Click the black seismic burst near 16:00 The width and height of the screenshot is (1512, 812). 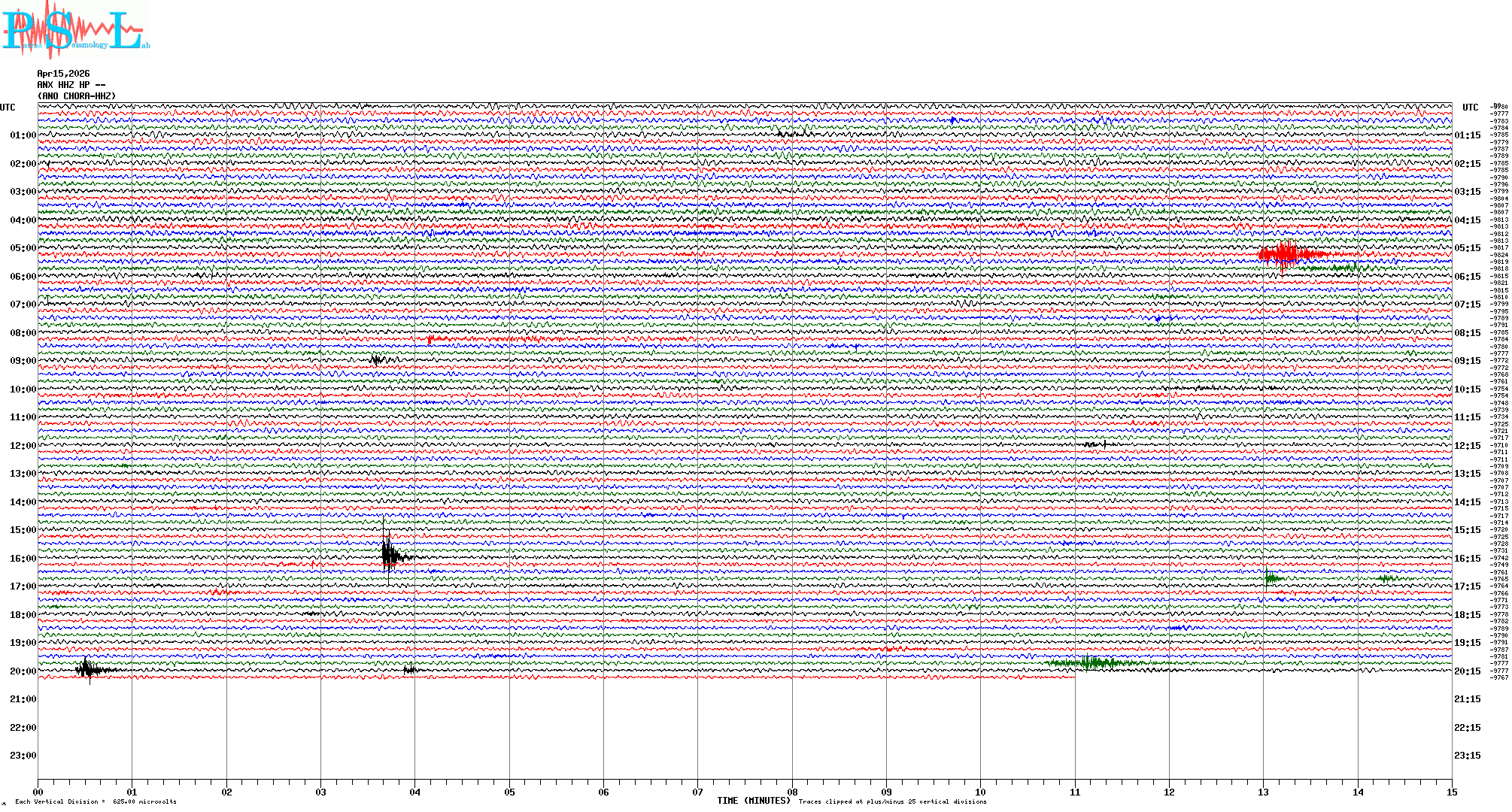click(388, 556)
